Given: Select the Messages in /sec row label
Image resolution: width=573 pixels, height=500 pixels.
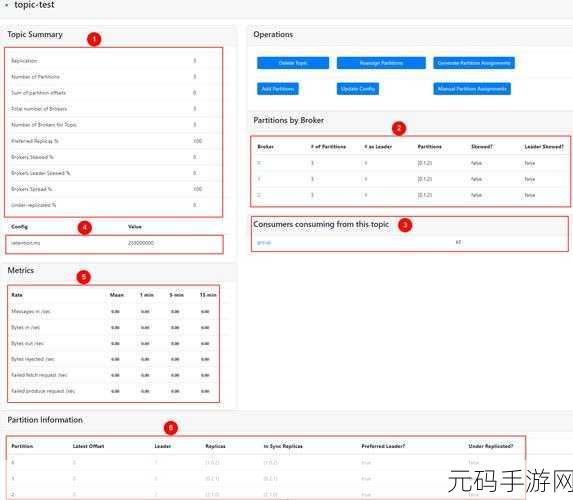Looking at the screenshot, I should (x=31, y=311).
